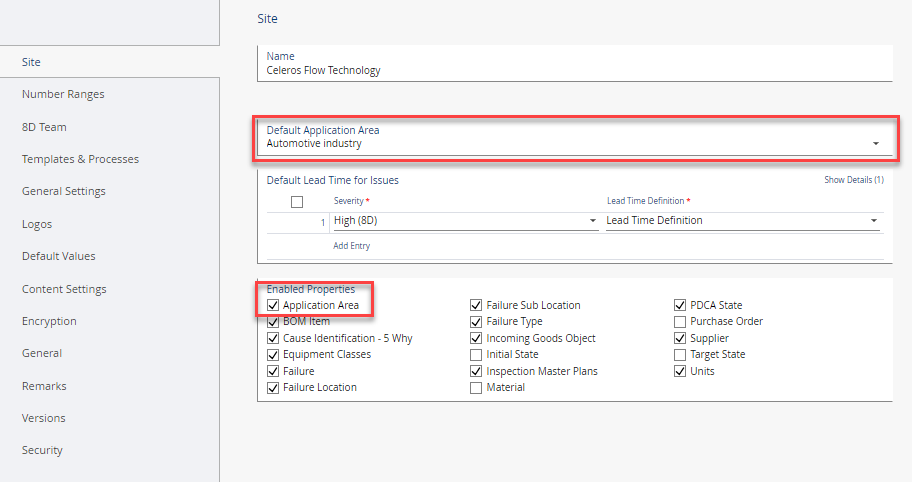
Task: Enable the Initial State checkbox
Action: pos(476,354)
